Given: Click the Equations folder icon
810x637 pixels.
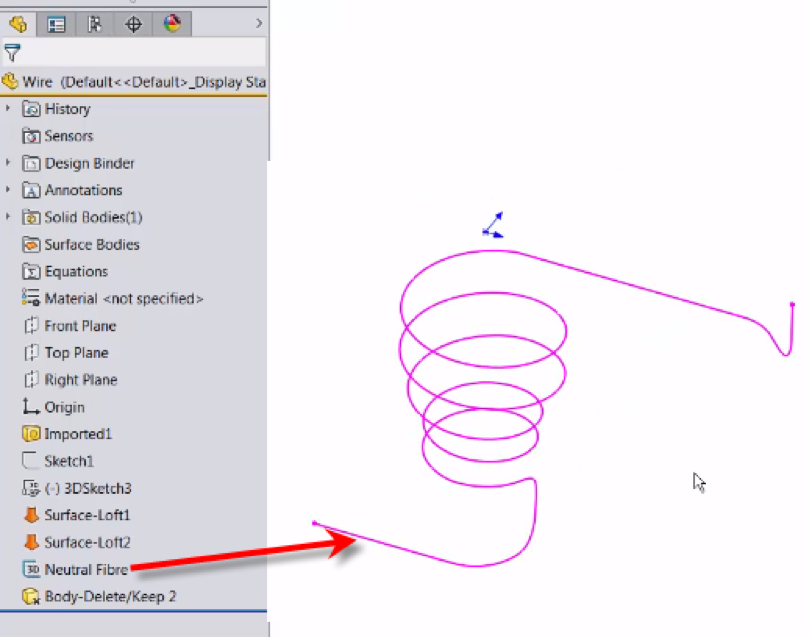Looking at the screenshot, I should tap(31, 271).
